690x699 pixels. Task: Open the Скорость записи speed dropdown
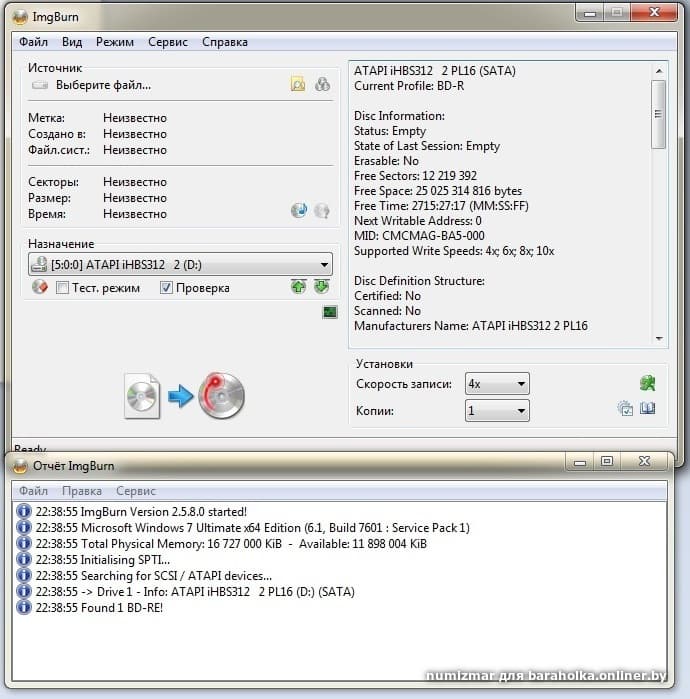[x=497, y=384]
